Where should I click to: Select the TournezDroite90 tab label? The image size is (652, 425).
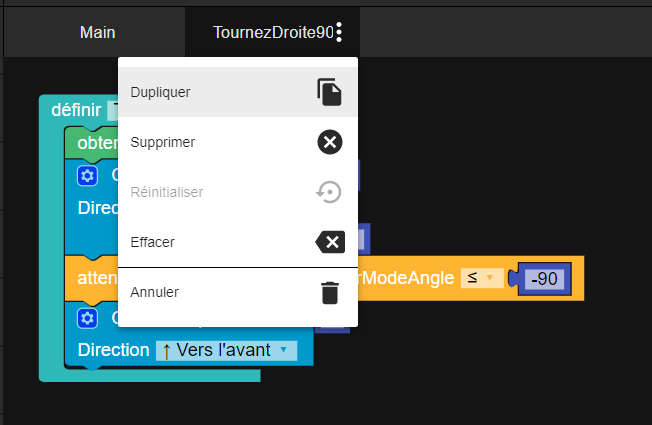272,32
